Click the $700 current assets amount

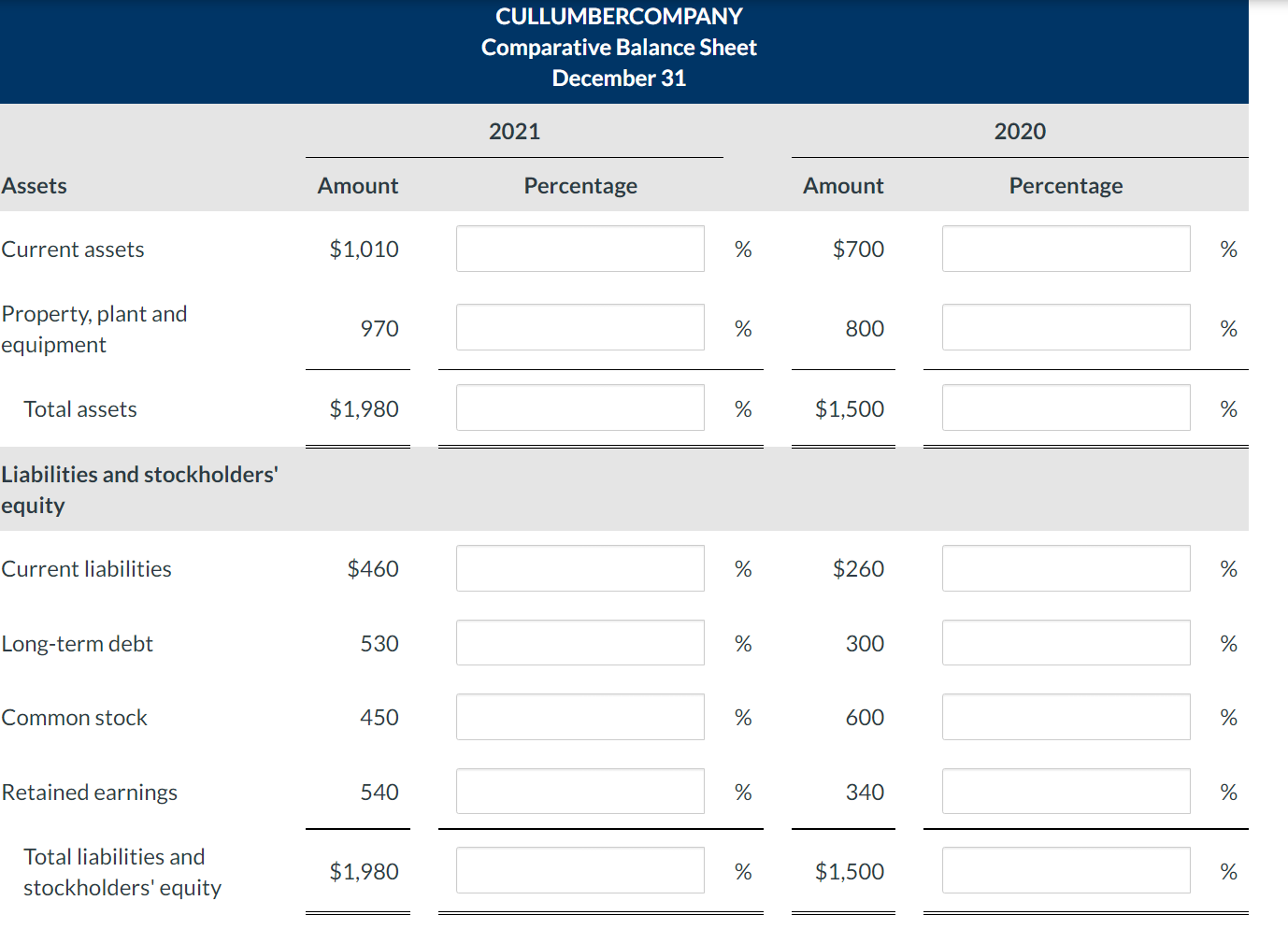(x=858, y=250)
